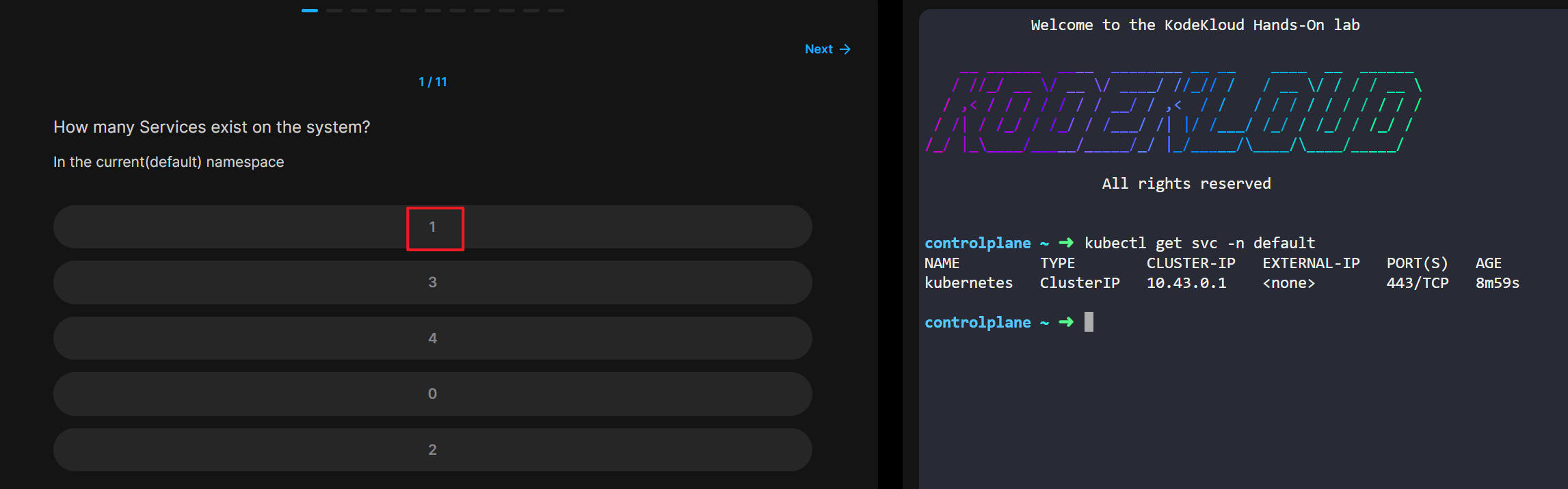Click 'kubernetes' service name in terminal
This screenshot has width=1568, height=489.
point(968,283)
